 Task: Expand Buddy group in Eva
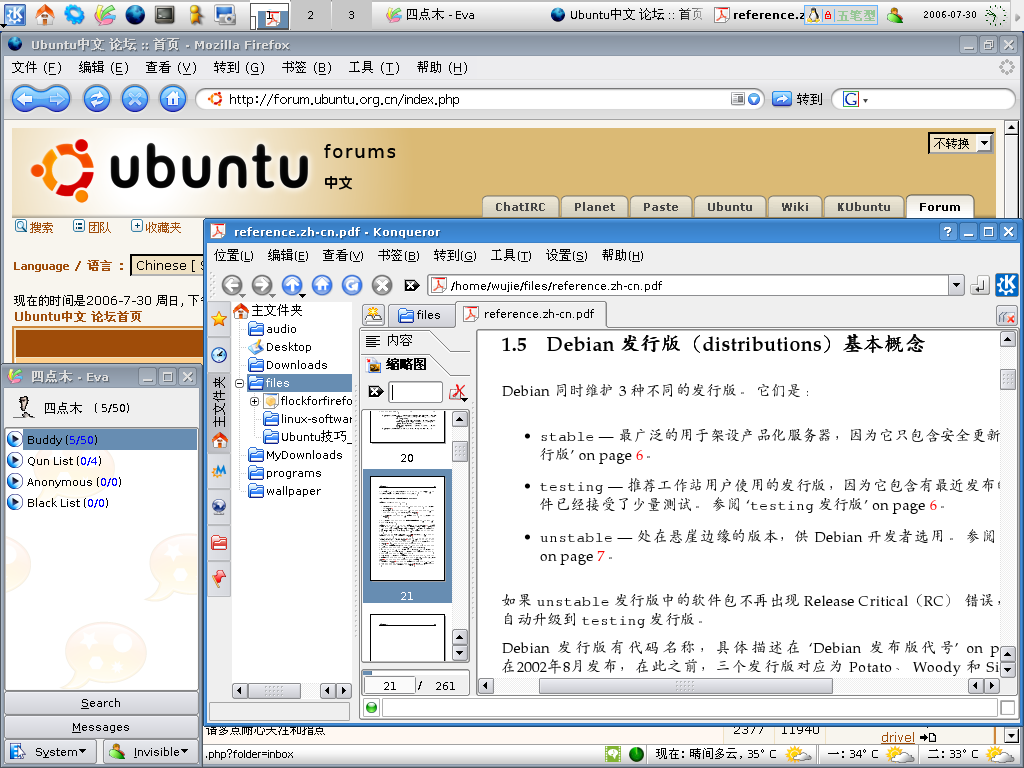[14, 440]
